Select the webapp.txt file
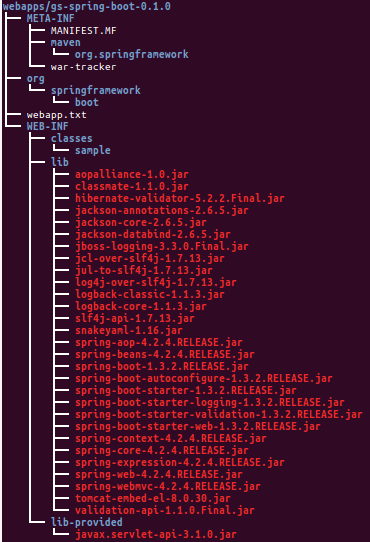The width and height of the screenshot is (370, 542). (56, 114)
